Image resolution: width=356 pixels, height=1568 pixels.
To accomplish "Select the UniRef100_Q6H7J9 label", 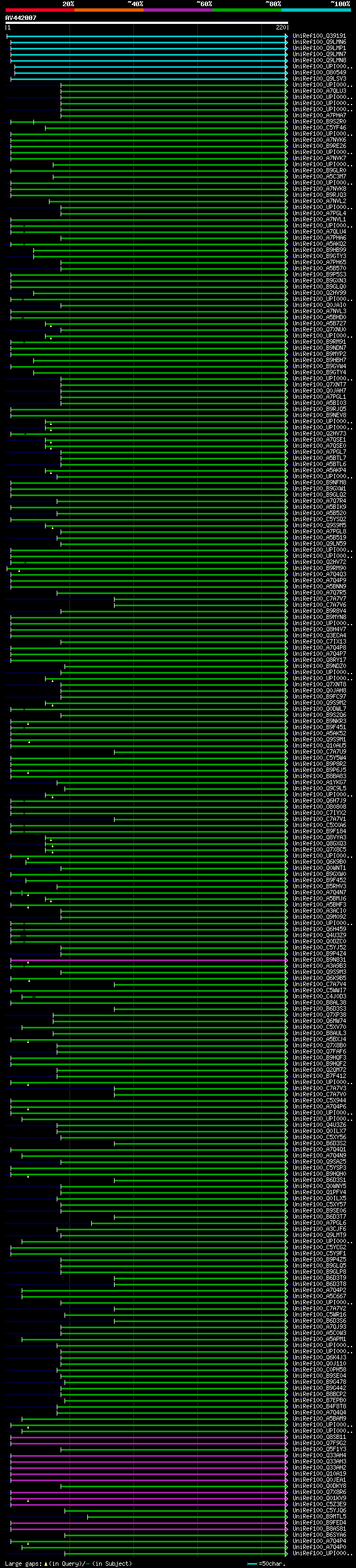I will pyautogui.click(x=319, y=800).
